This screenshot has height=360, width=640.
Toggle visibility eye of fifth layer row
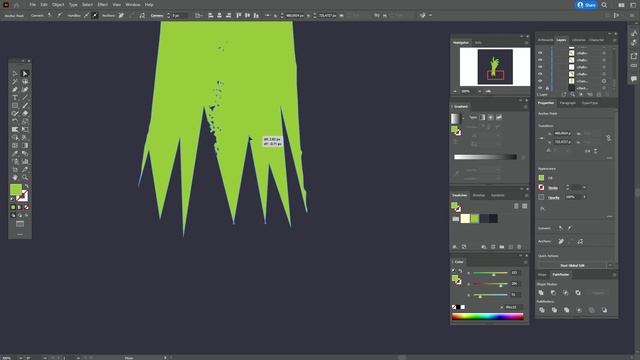click(x=540, y=81)
